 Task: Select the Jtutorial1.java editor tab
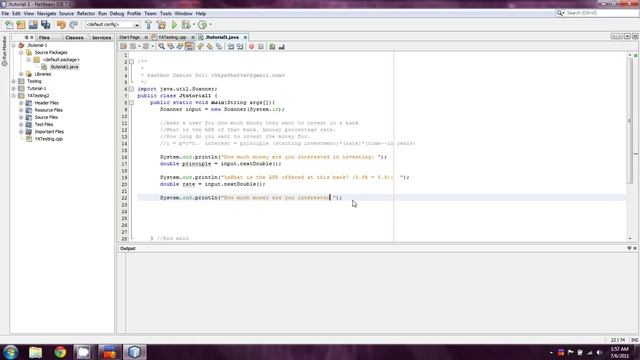(222, 37)
